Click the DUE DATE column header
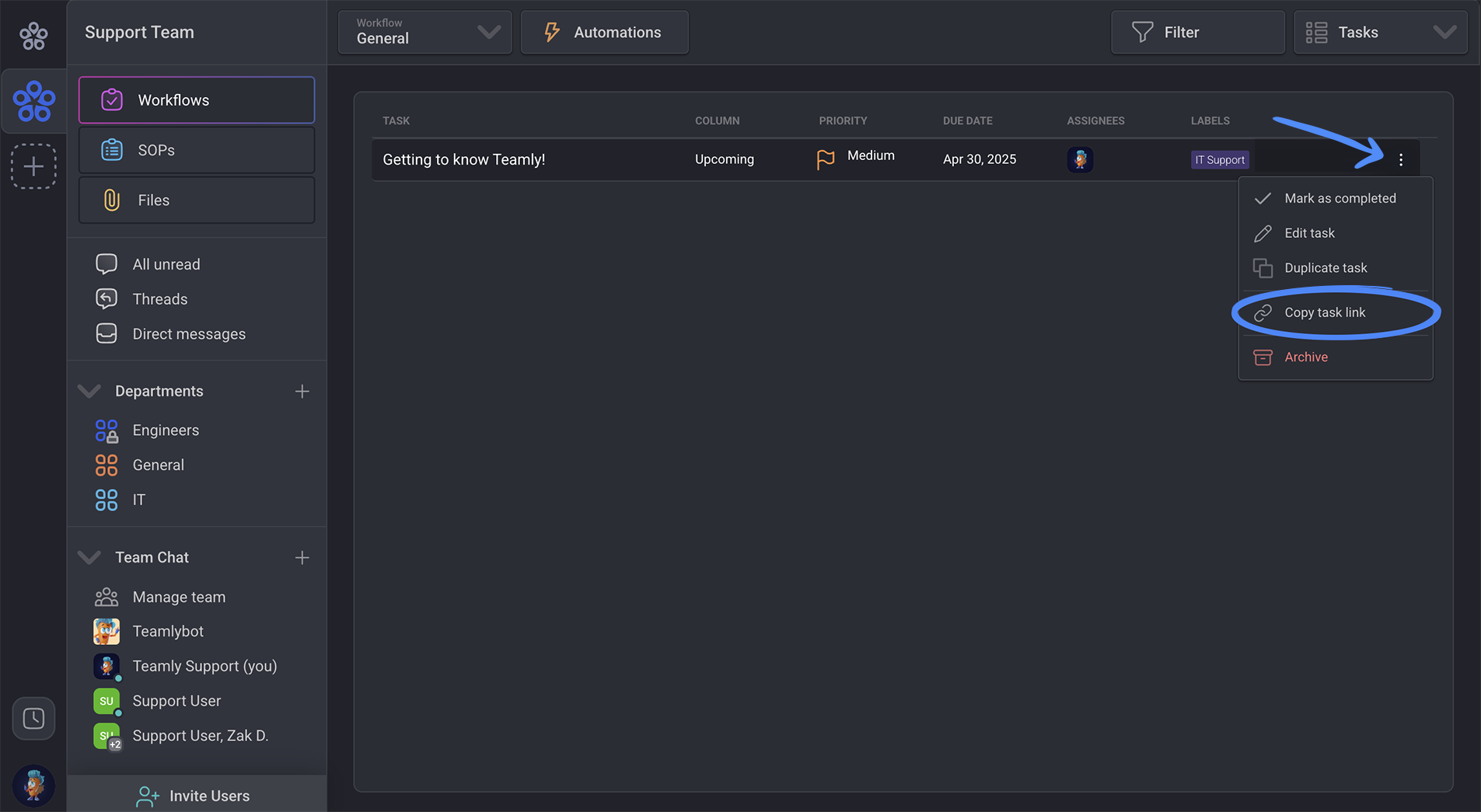The height and width of the screenshot is (812, 1481). pyautogui.click(x=968, y=120)
